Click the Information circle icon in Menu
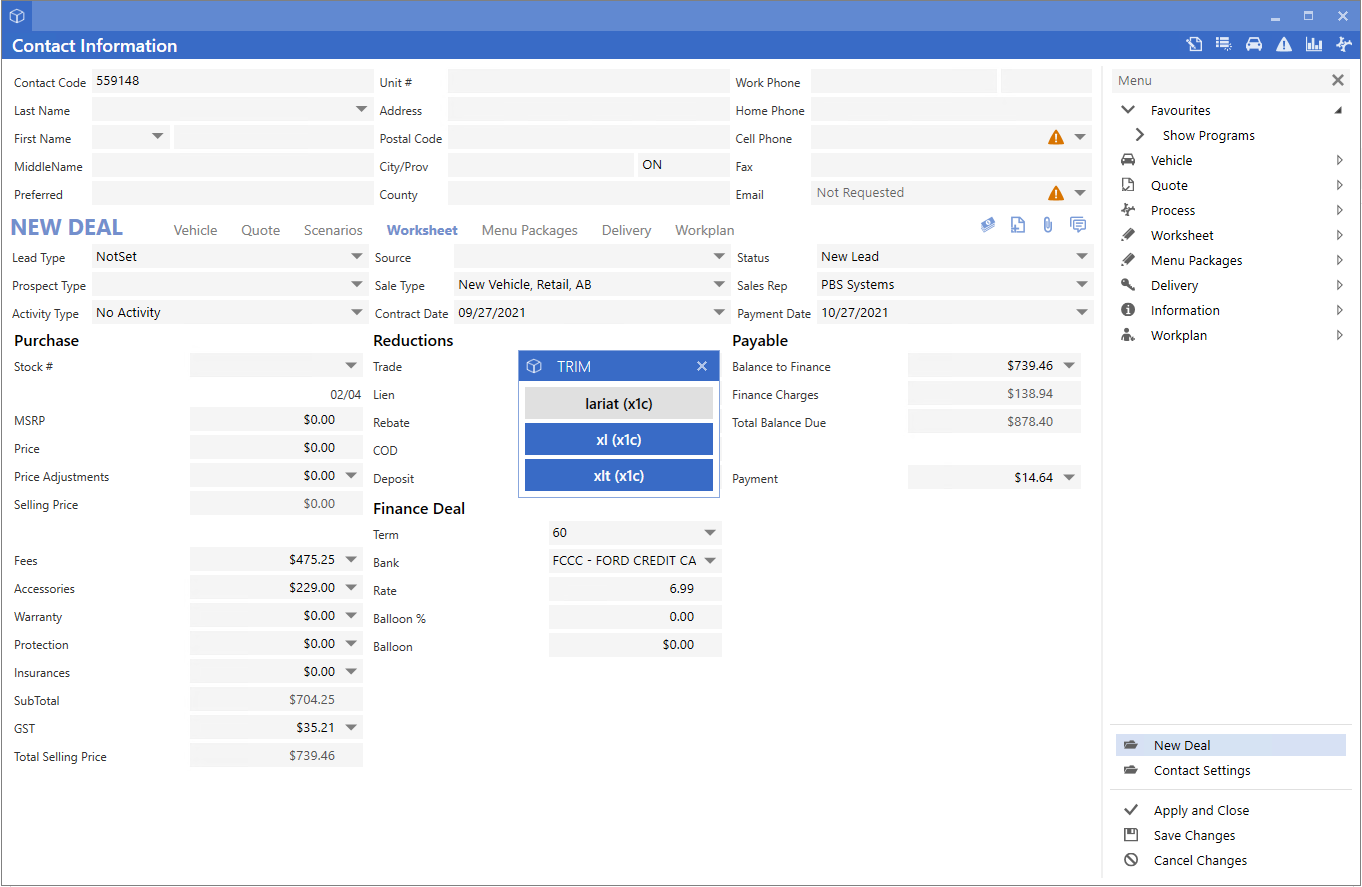The image size is (1362, 887). [x=1129, y=310]
